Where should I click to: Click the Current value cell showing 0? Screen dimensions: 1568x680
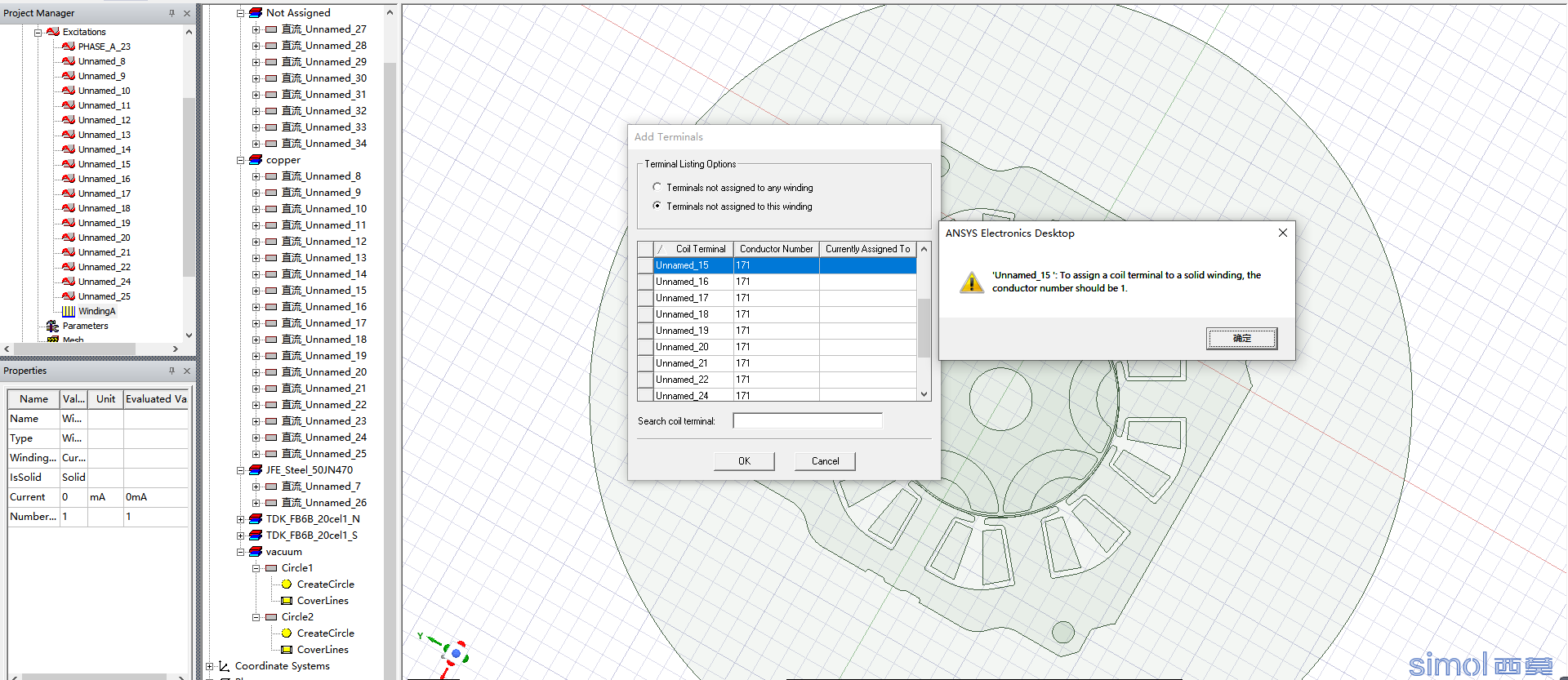(x=73, y=497)
